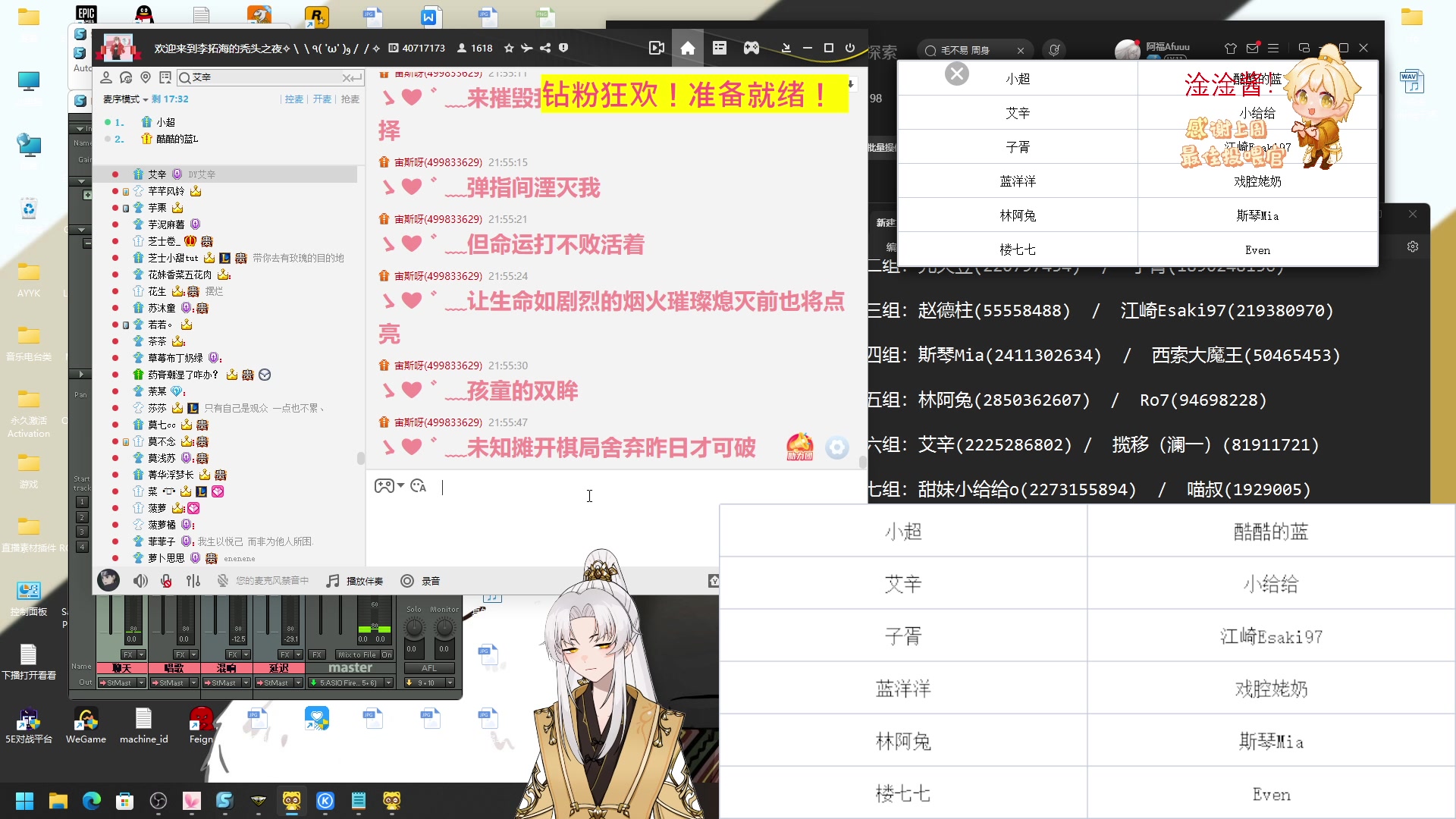Open 聊天 channel StMast output dropdown
The width and height of the screenshot is (1456, 819).
click(x=142, y=682)
